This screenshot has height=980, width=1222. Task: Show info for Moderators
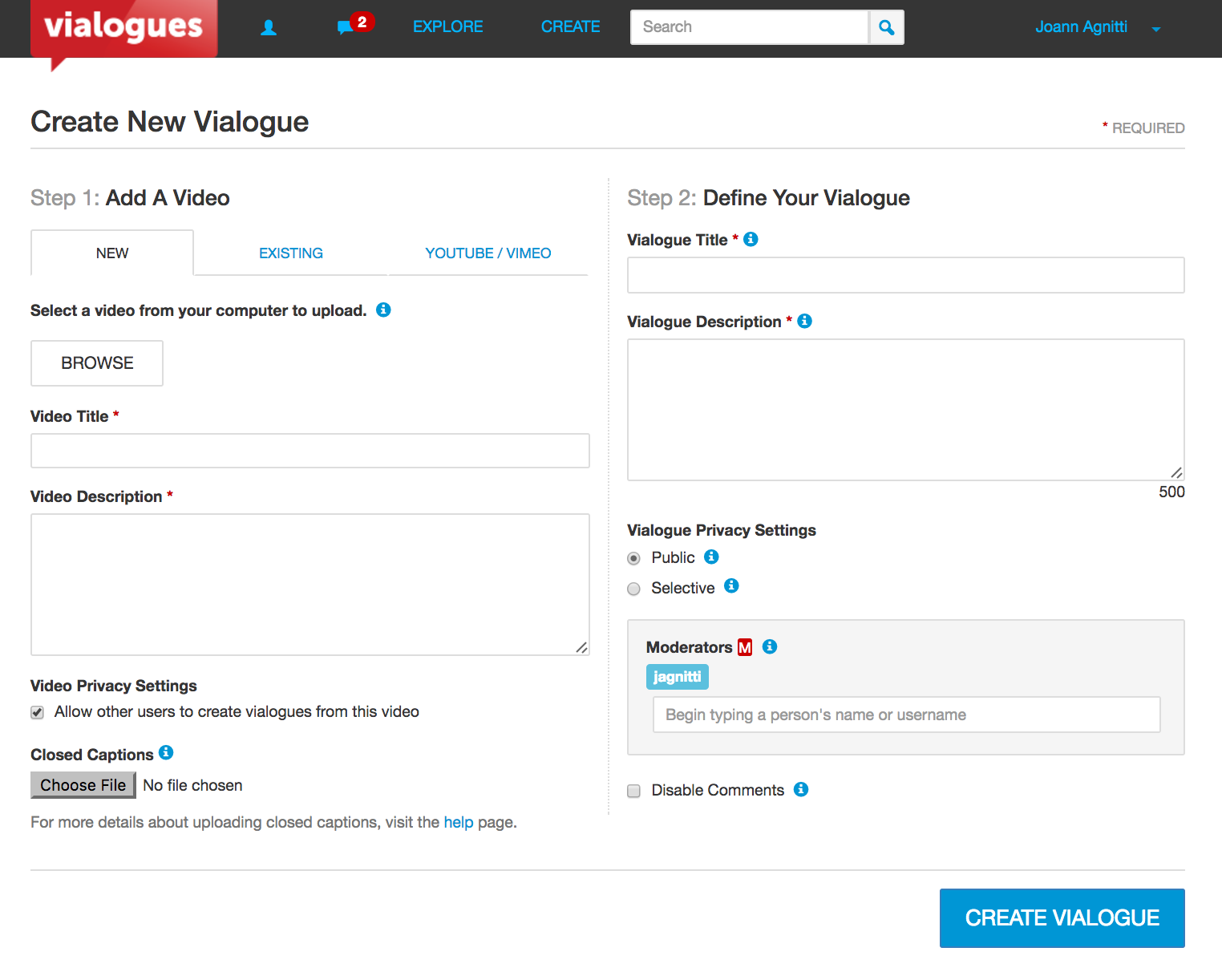point(770,646)
